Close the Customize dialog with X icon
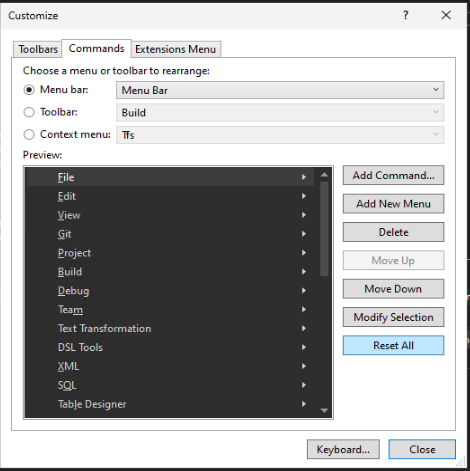This screenshot has width=470, height=471. (446, 15)
